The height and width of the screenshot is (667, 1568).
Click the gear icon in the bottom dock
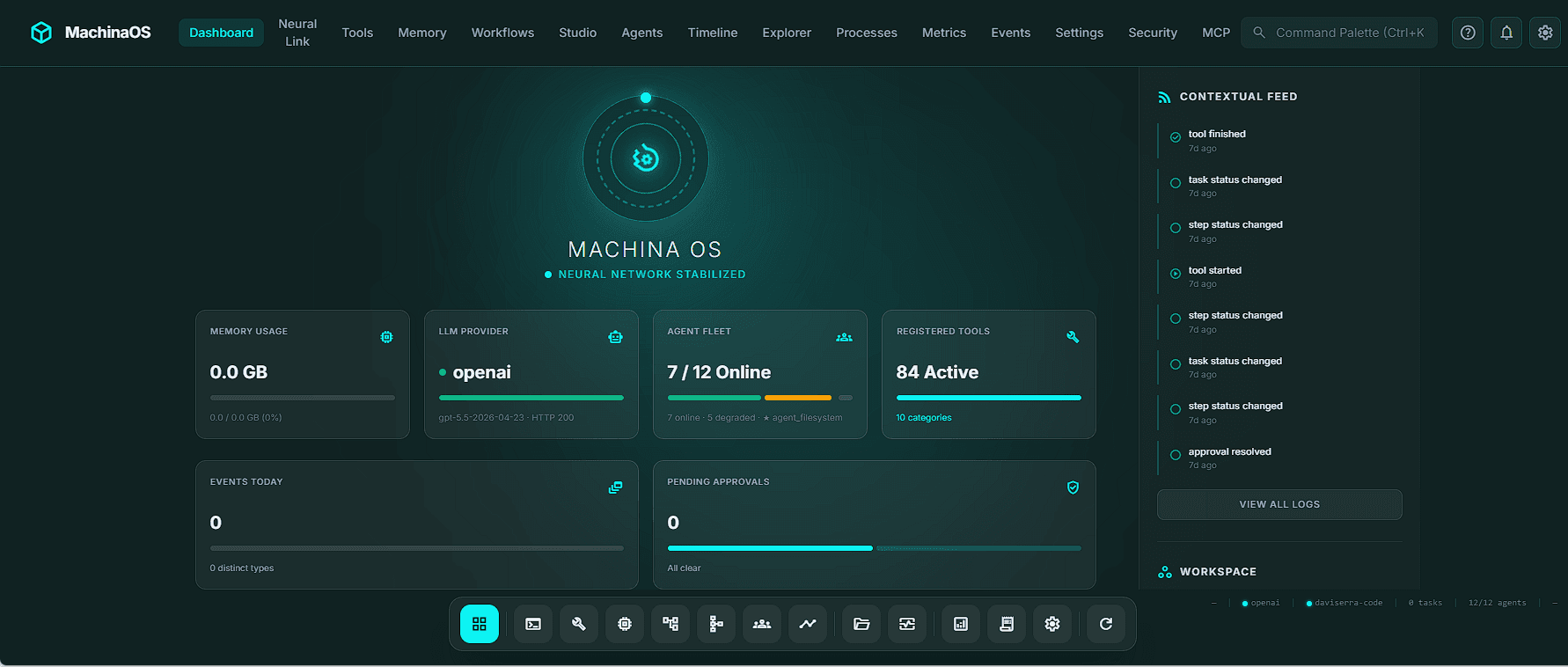point(1052,624)
